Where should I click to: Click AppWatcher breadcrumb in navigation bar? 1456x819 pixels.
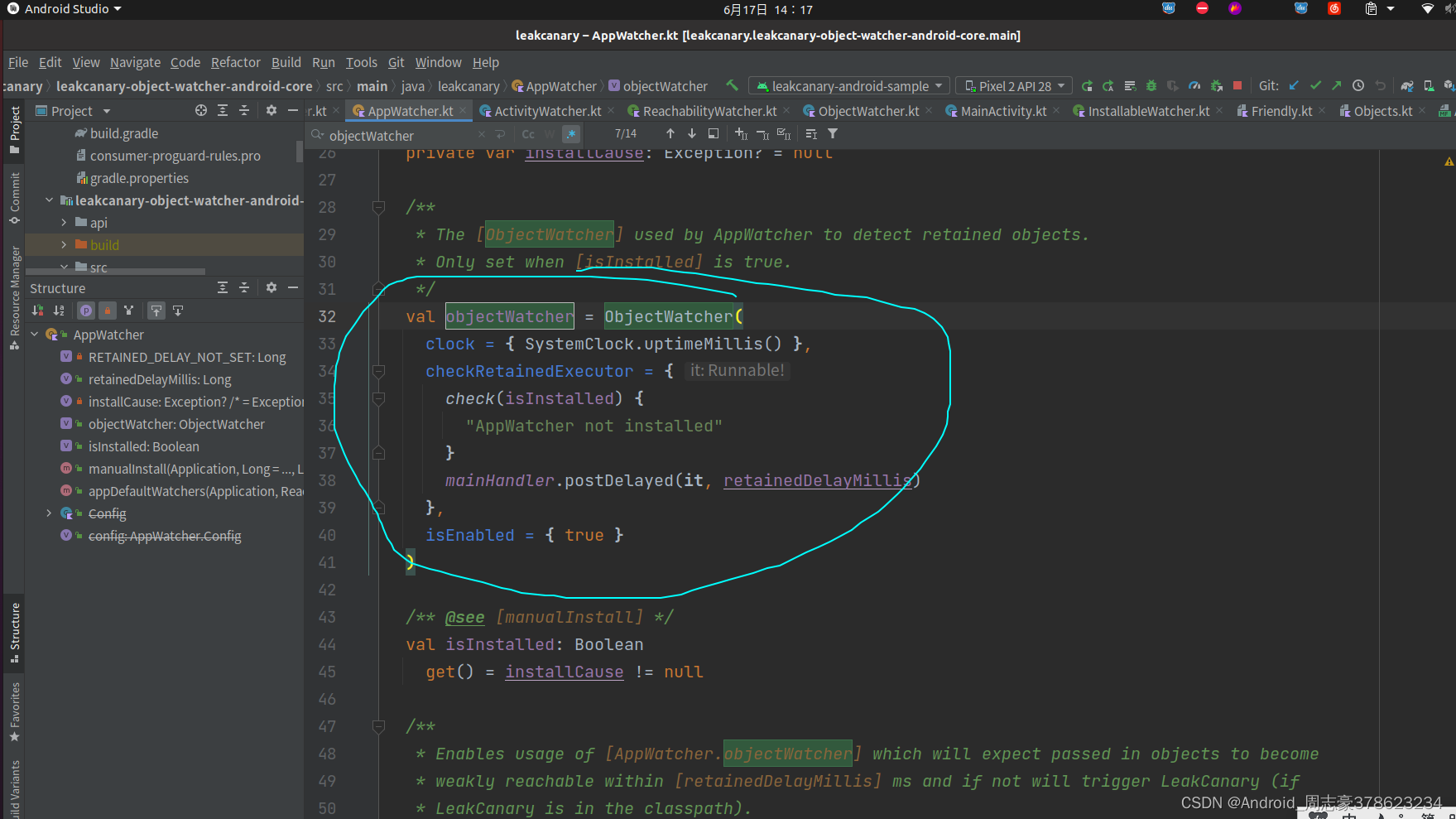pos(554,86)
